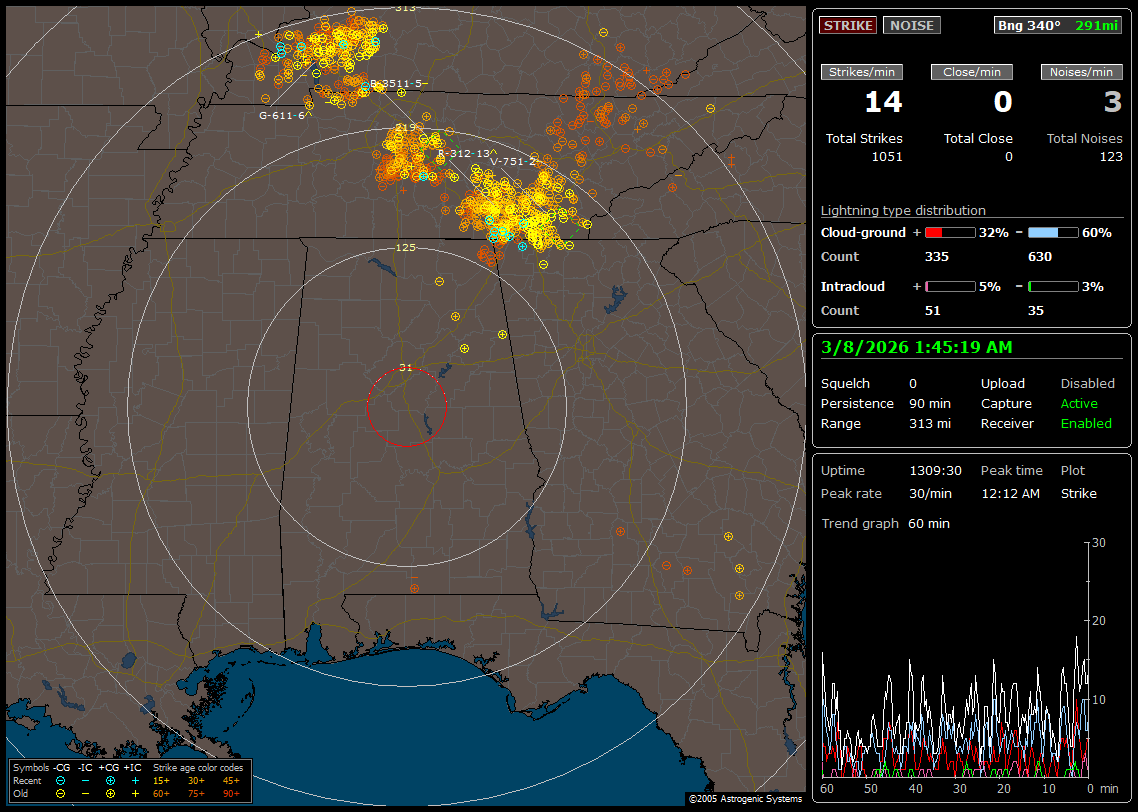The height and width of the screenshot is (812, 1138).
Task: Click the old -IC dash in legend
Action: click(x=85, y=793)
